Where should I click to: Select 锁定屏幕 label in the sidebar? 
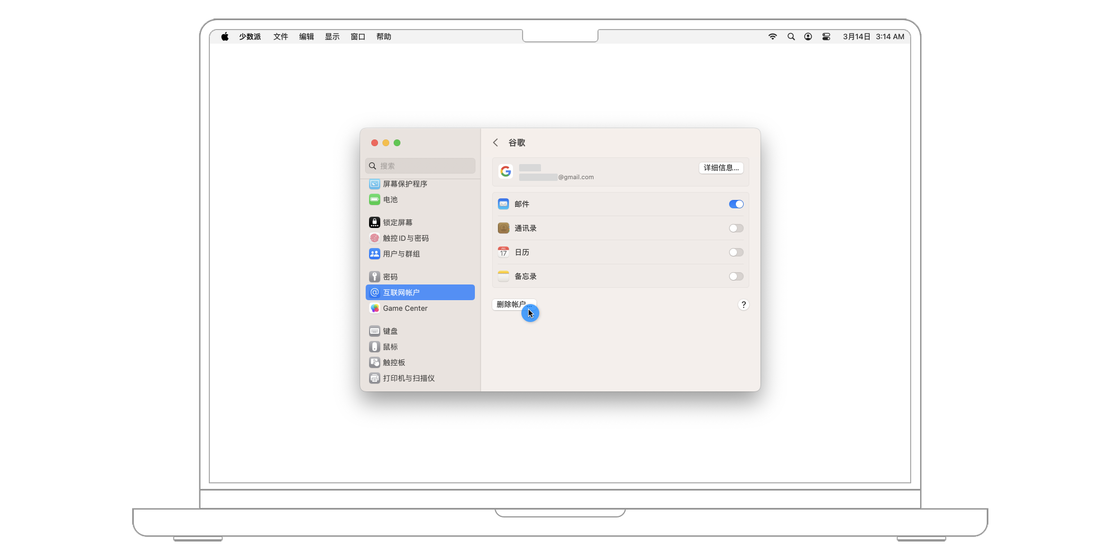(x=398, y=222)
